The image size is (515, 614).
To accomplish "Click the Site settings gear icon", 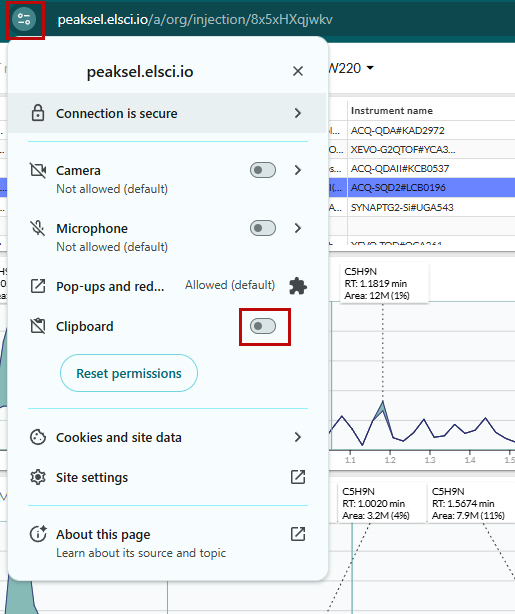I will click(x=38, y=477).
